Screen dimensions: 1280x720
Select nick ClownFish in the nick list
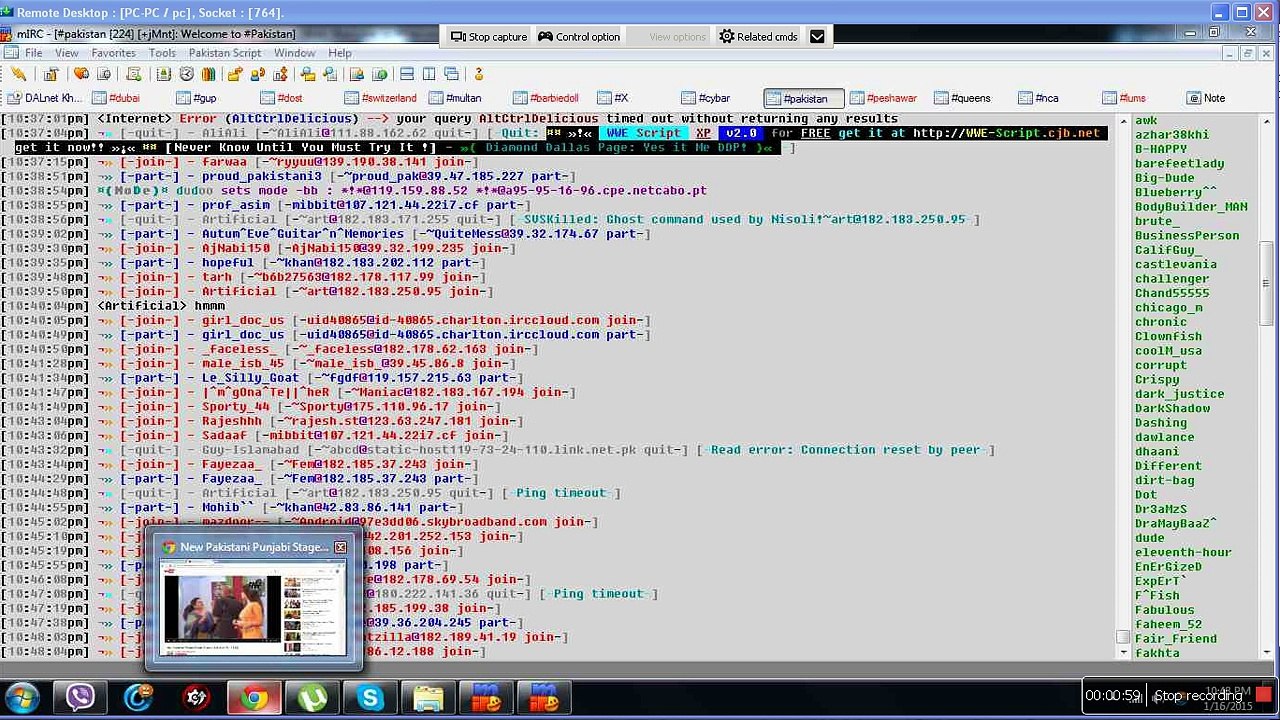tap(1168, 336)
